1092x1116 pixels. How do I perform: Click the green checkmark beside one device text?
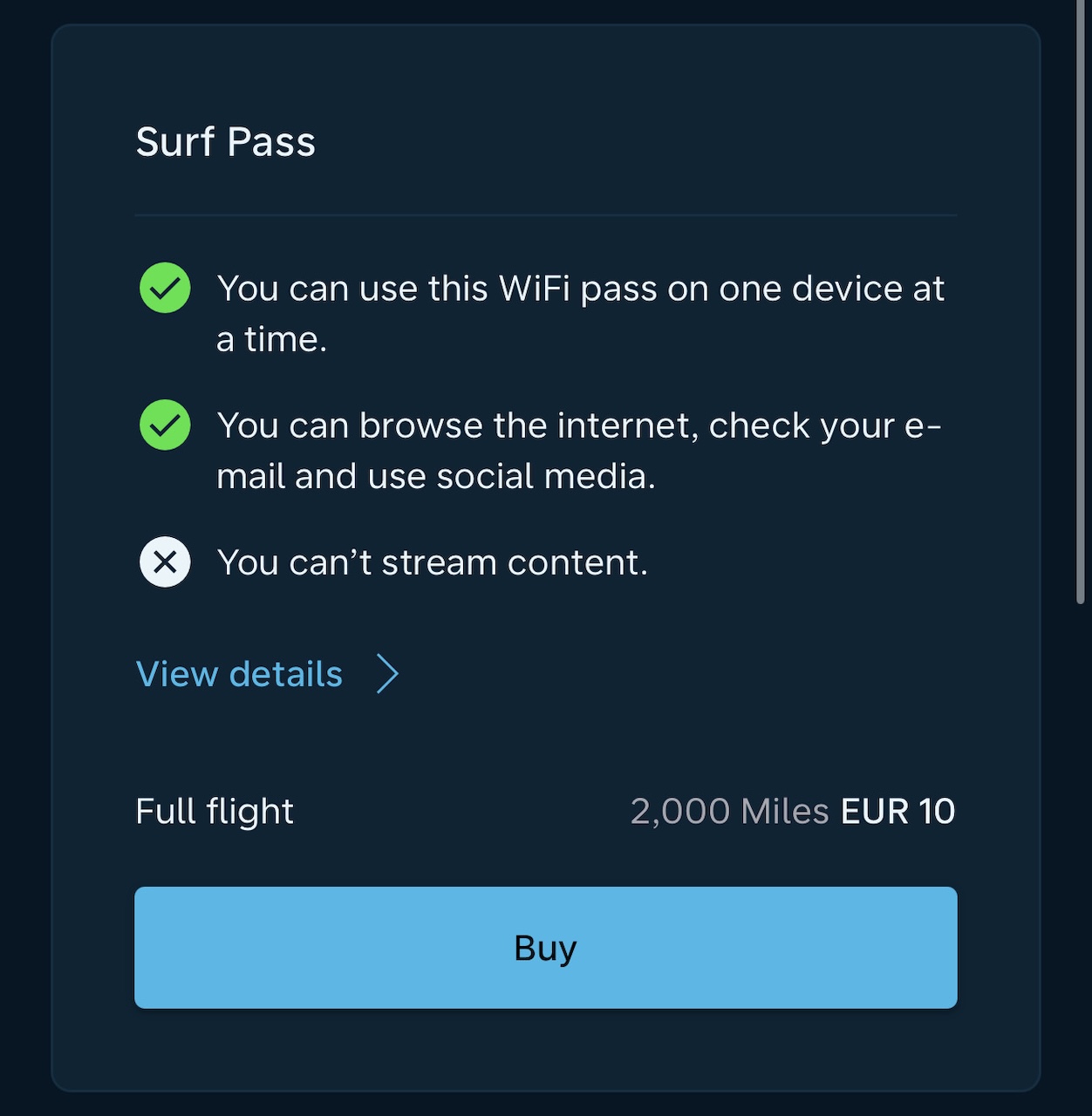tap(165, 288)
